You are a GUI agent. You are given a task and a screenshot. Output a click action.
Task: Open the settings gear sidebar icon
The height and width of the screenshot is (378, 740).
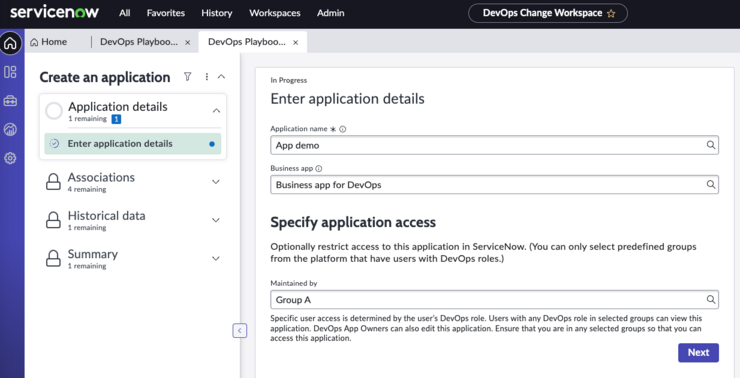point(10,158)
